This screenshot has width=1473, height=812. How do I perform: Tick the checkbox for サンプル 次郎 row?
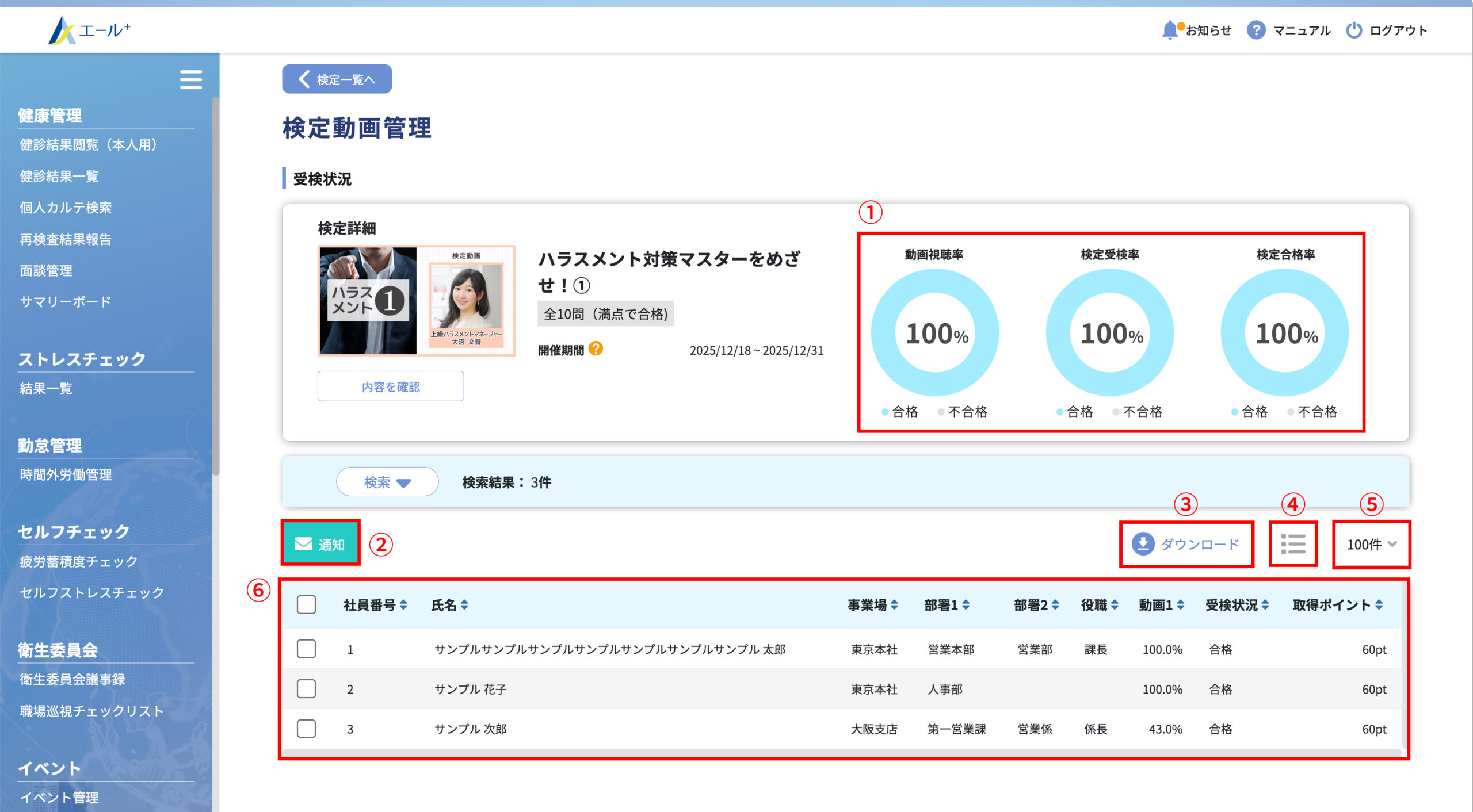[306, 729]
